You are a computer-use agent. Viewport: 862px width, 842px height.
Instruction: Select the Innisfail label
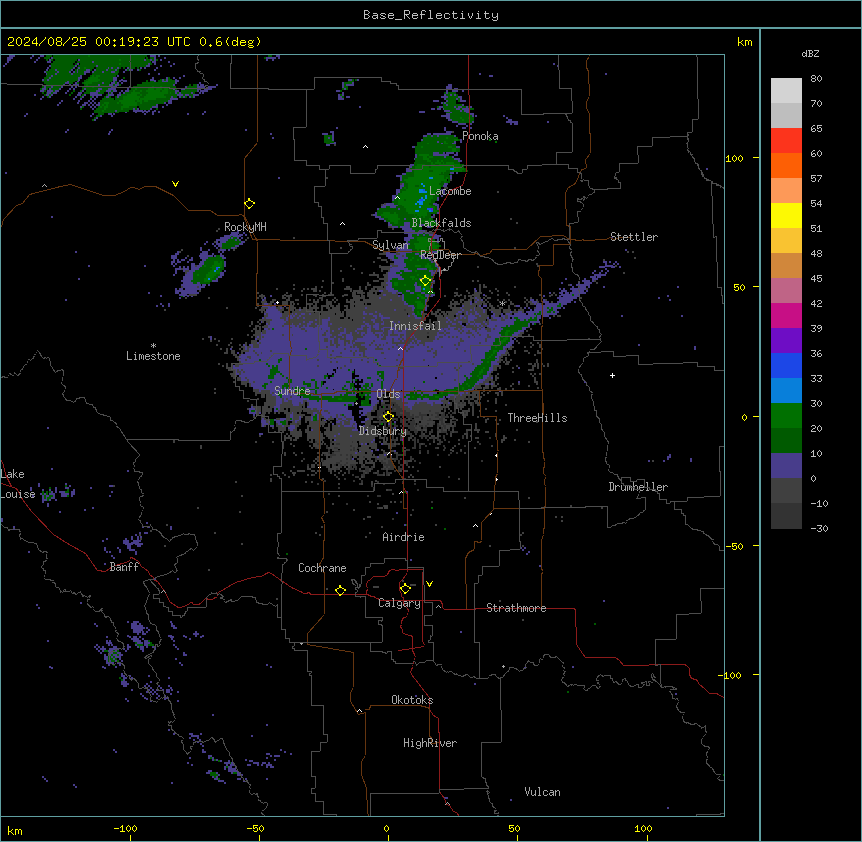415,326
